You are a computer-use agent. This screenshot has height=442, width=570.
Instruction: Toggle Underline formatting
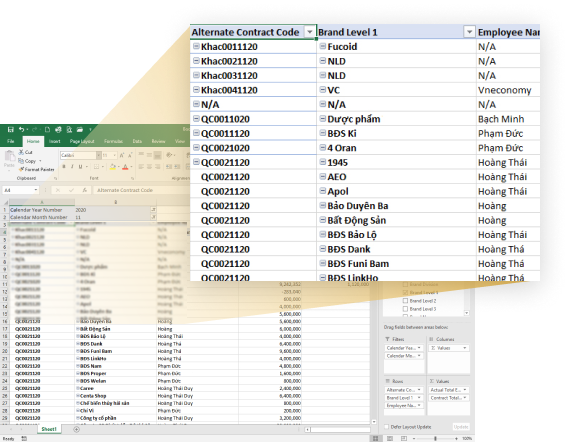coord(80,166)
